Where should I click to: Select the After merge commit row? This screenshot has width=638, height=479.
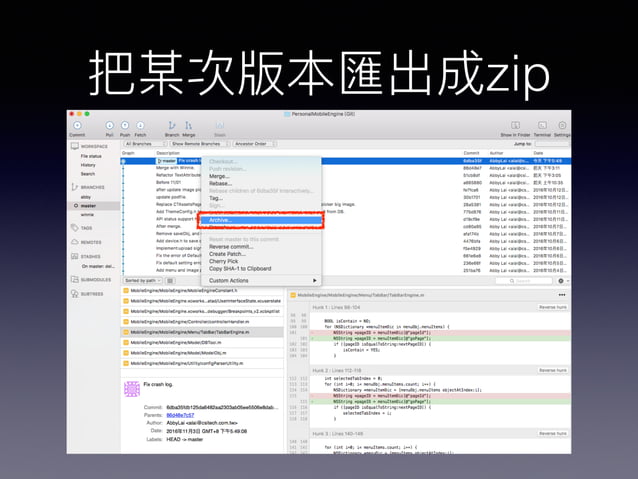[x=345, y=226]
